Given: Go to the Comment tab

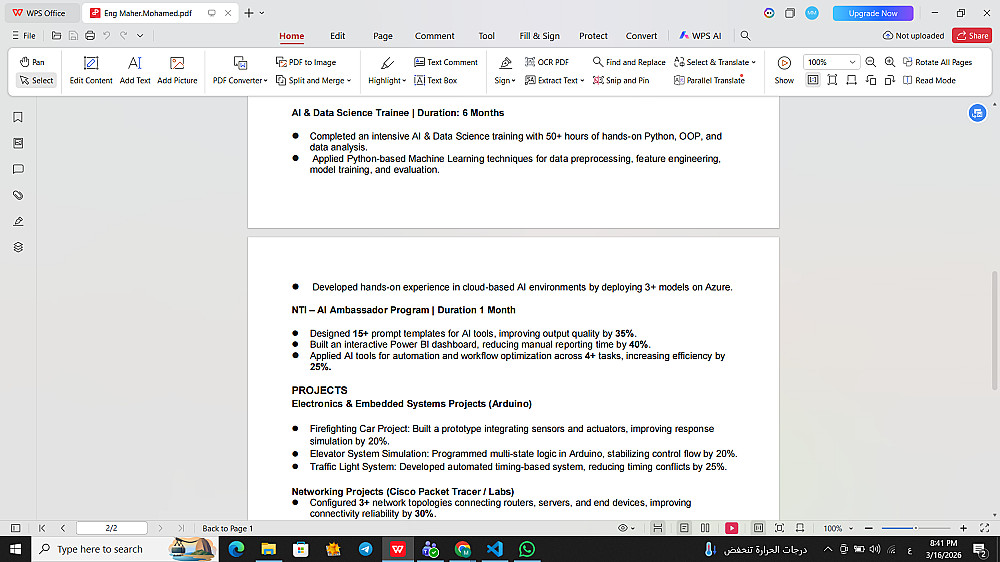Looking at the screenshot, I should (434, 36).
